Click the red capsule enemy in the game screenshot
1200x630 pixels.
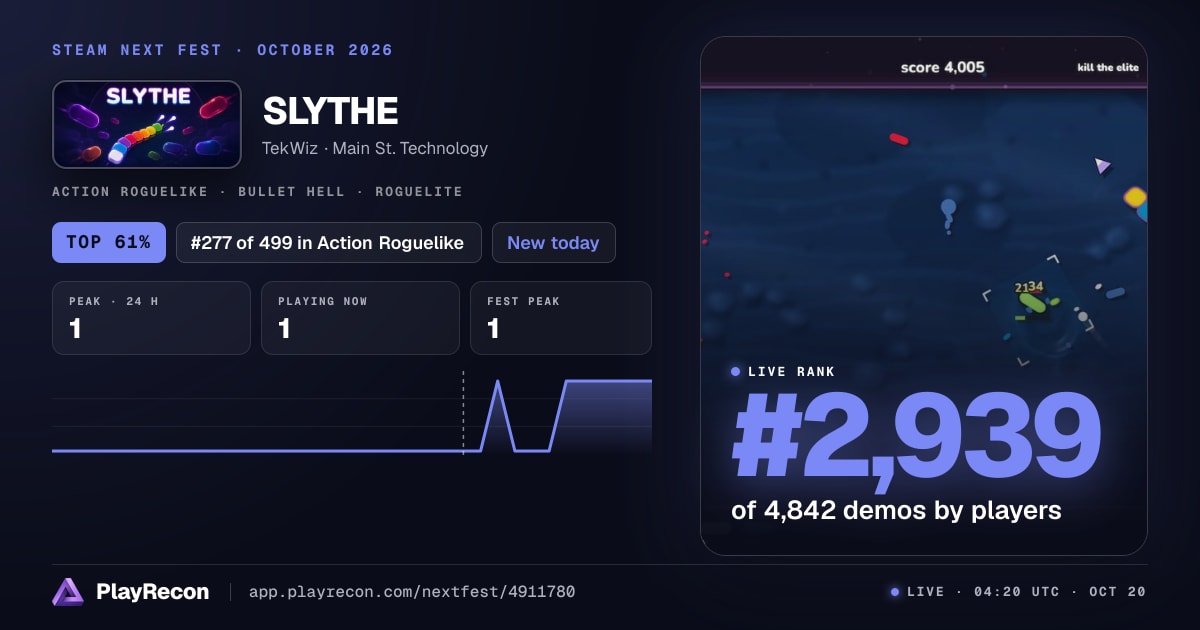[899, 139]
